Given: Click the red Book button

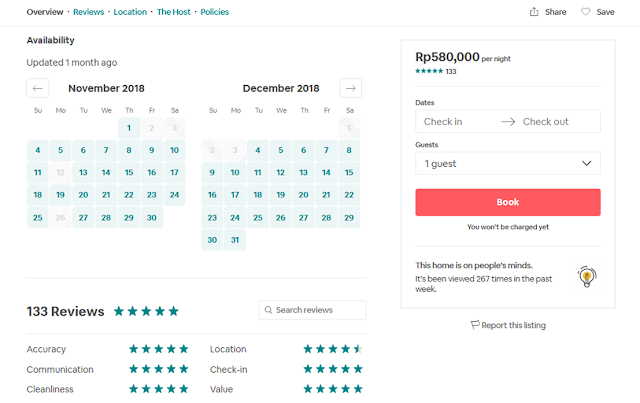Looking at the screenshot, I should [508, 202].
